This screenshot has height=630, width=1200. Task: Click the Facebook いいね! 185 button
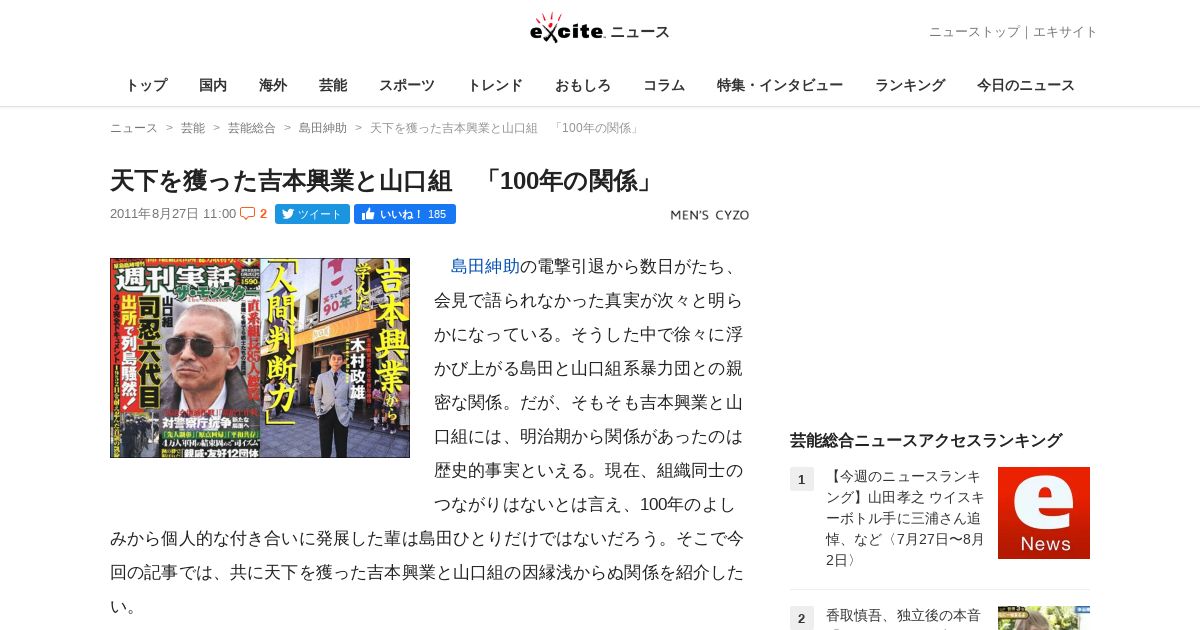405,214
